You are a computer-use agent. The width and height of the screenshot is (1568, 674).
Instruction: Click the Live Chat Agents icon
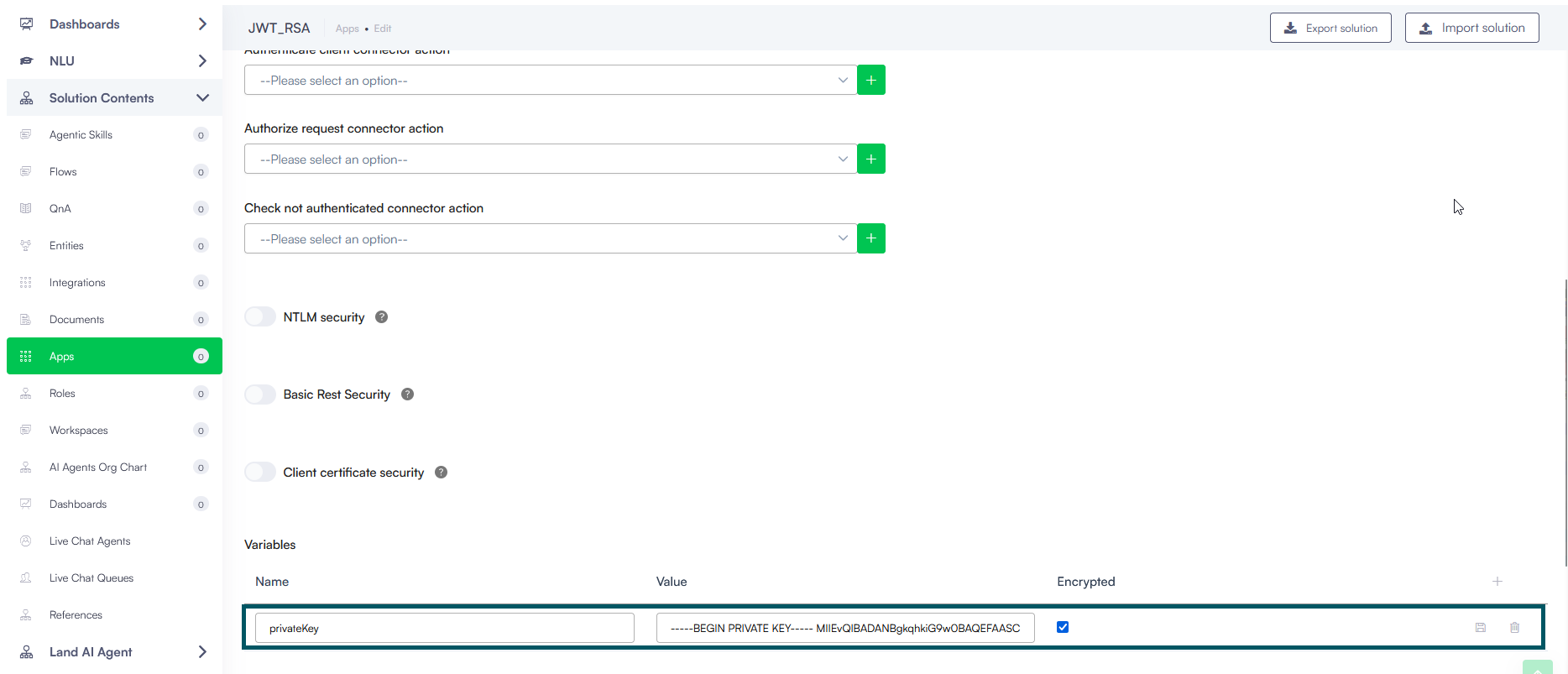26,541
